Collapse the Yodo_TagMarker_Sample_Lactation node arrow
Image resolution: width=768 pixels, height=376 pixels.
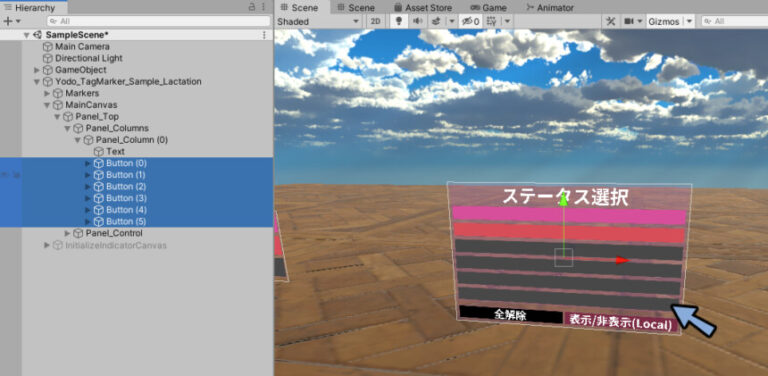pyautogui.click(x=37, y=82)
